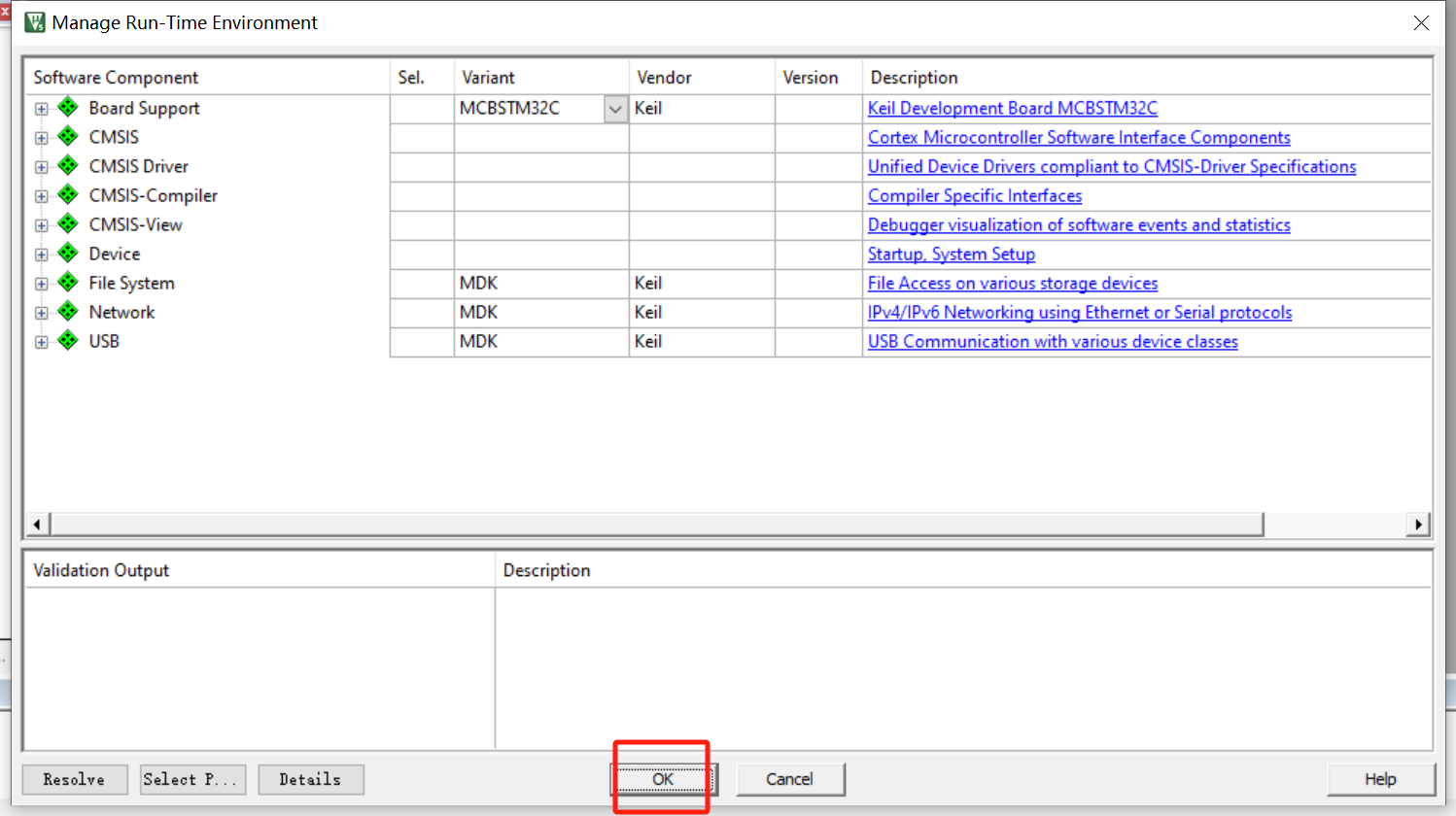Screen dimensions: 1456x816
Task: Click the green diamond icon beside File System
Action: click(68, 282)
